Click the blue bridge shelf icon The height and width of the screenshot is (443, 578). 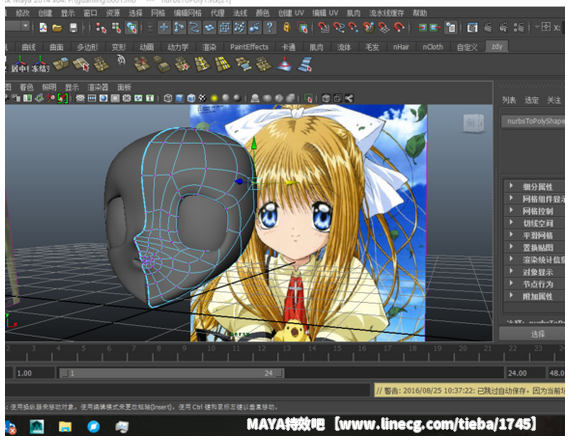coord(305,64)
